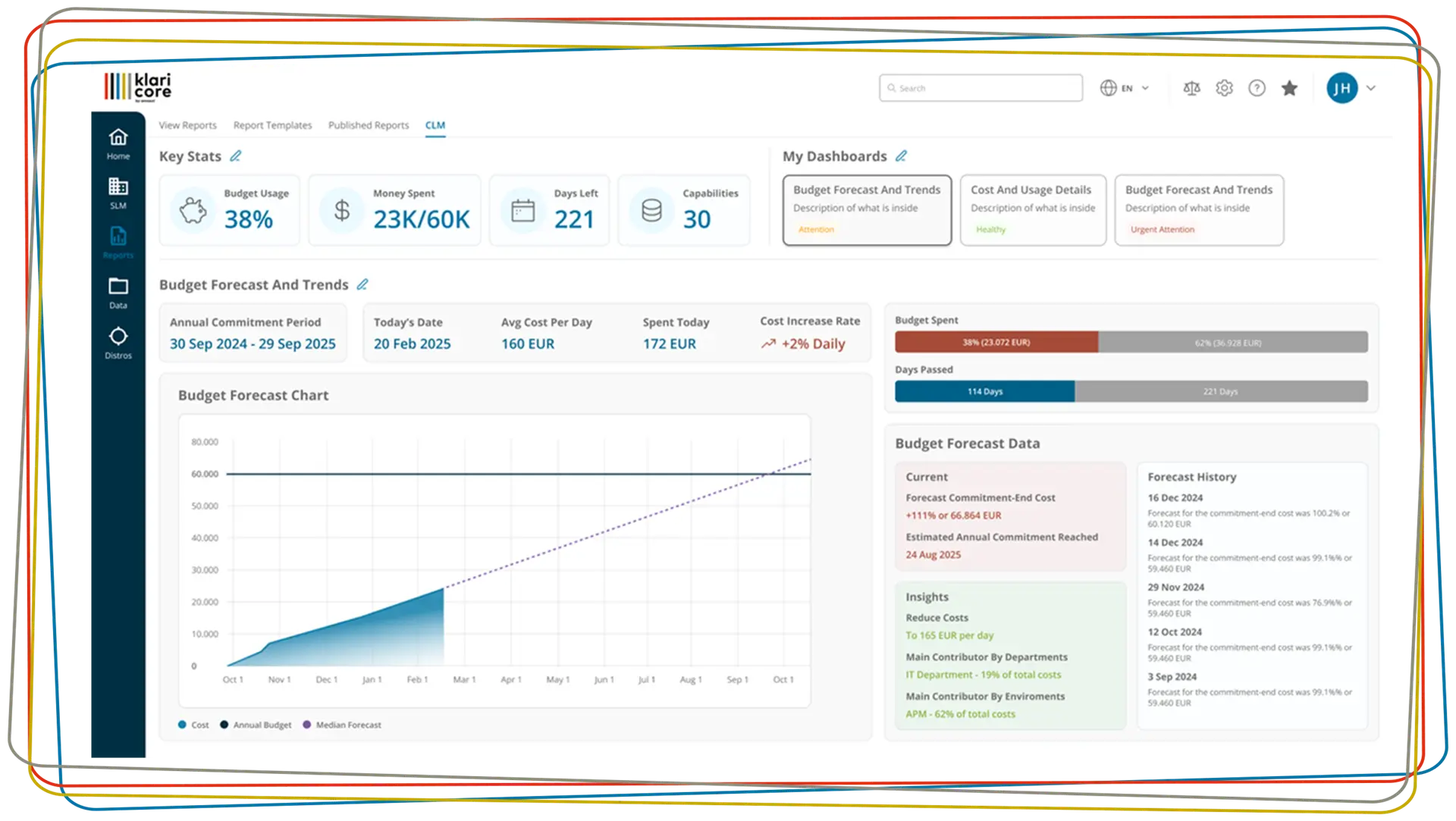Click the globe language icon
Image resolution: width=1456 pixels, height=821 pixels.
pyautogui.click(x=1108, y=88)
